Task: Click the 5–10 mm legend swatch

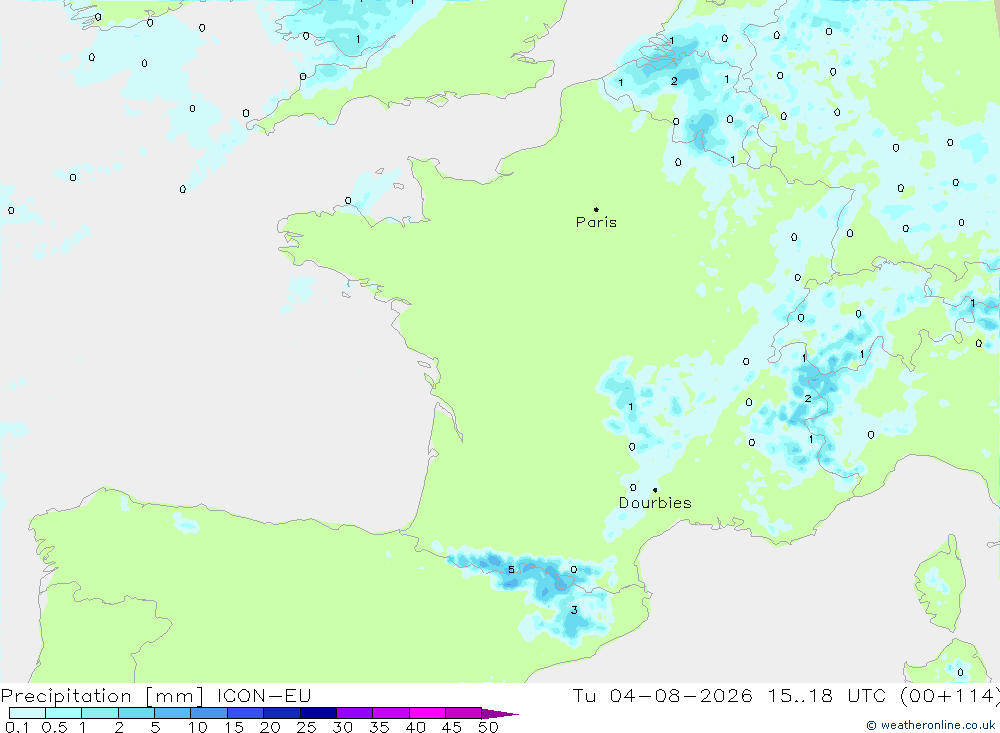Action: (173, 713)
